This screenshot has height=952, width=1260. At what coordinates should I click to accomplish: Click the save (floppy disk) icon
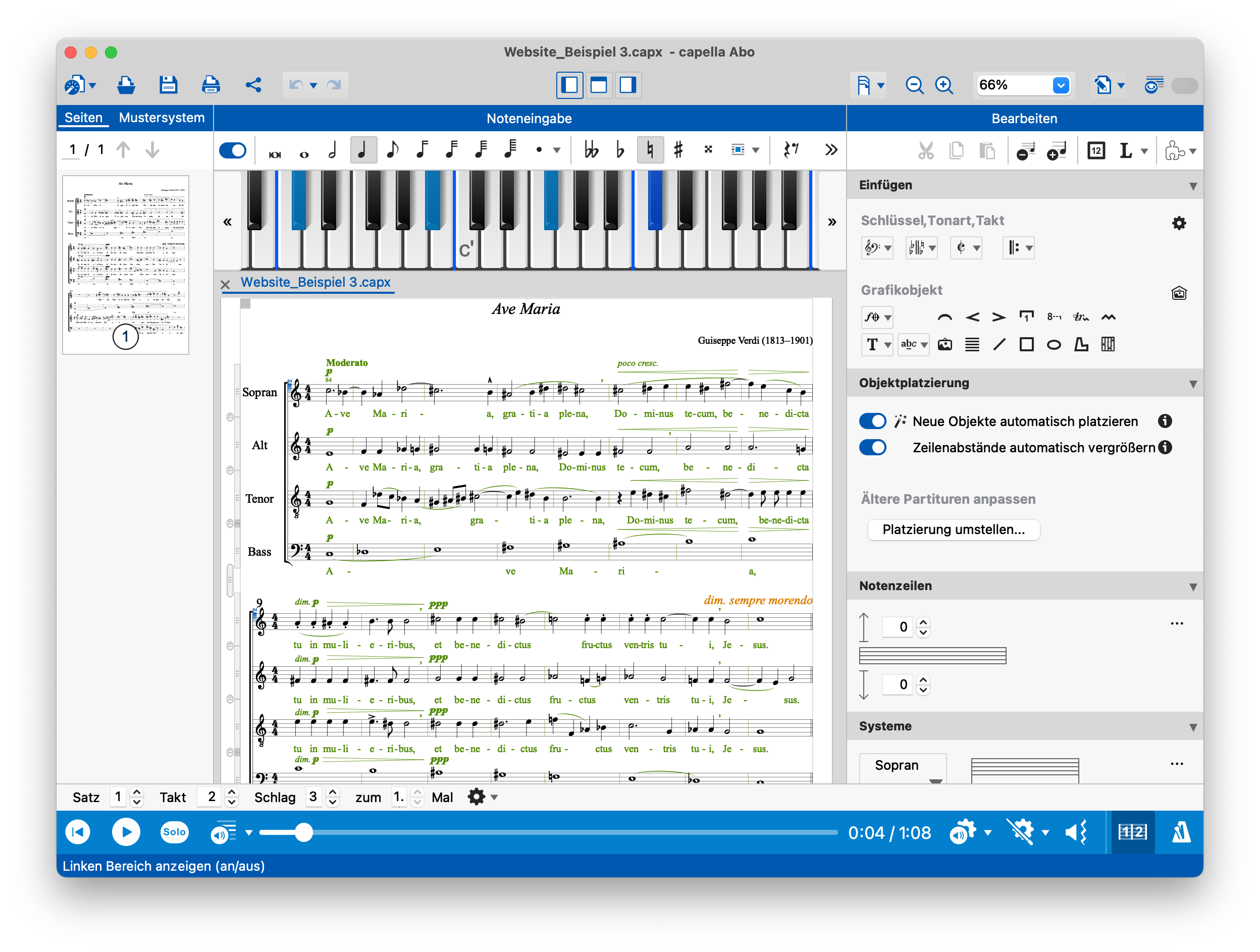[168, 85]
